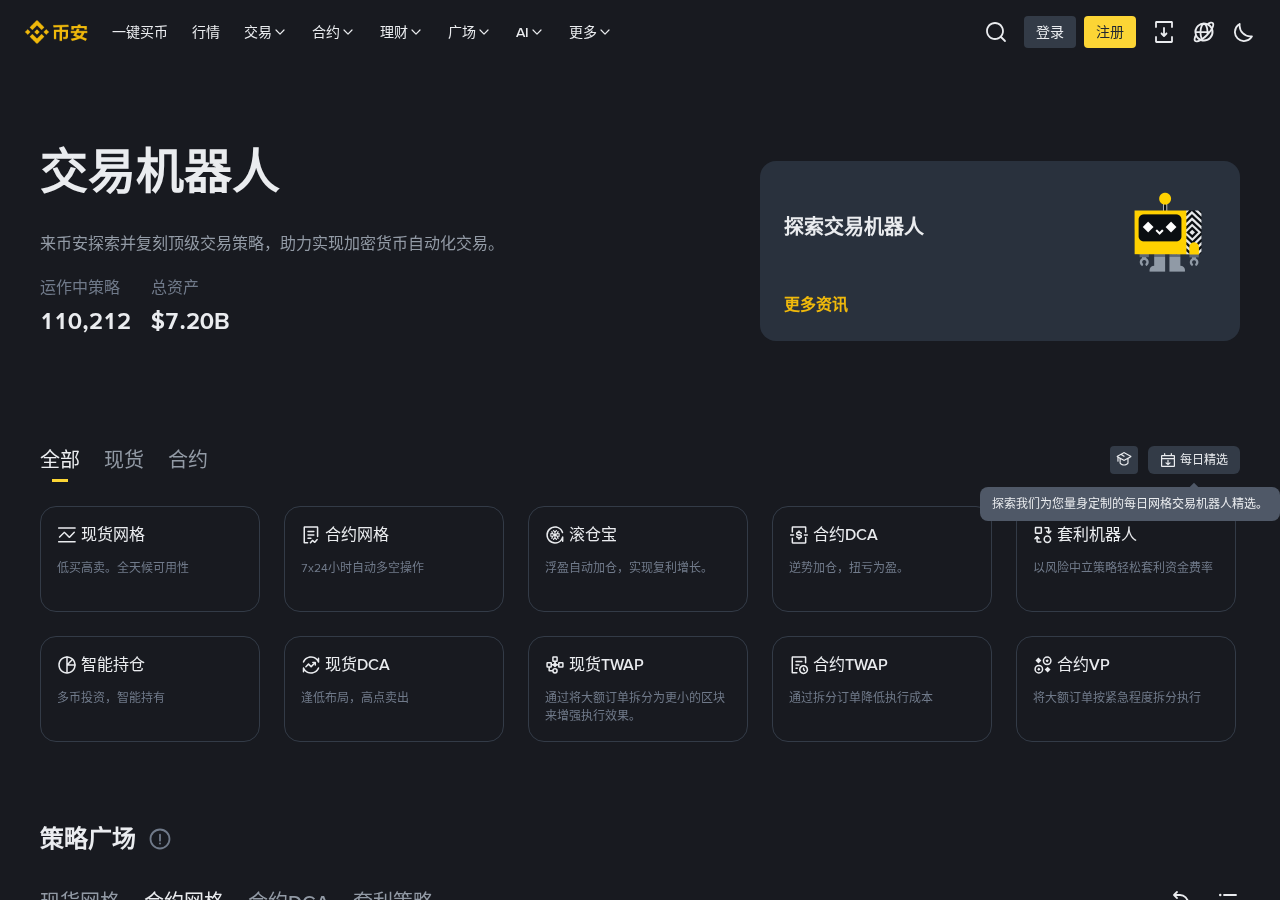Image resolution: width=1280 pixels, height=900 pixels.
Task: Click the 多币投资，智能持有 description
Action: [x=111, y=697]
